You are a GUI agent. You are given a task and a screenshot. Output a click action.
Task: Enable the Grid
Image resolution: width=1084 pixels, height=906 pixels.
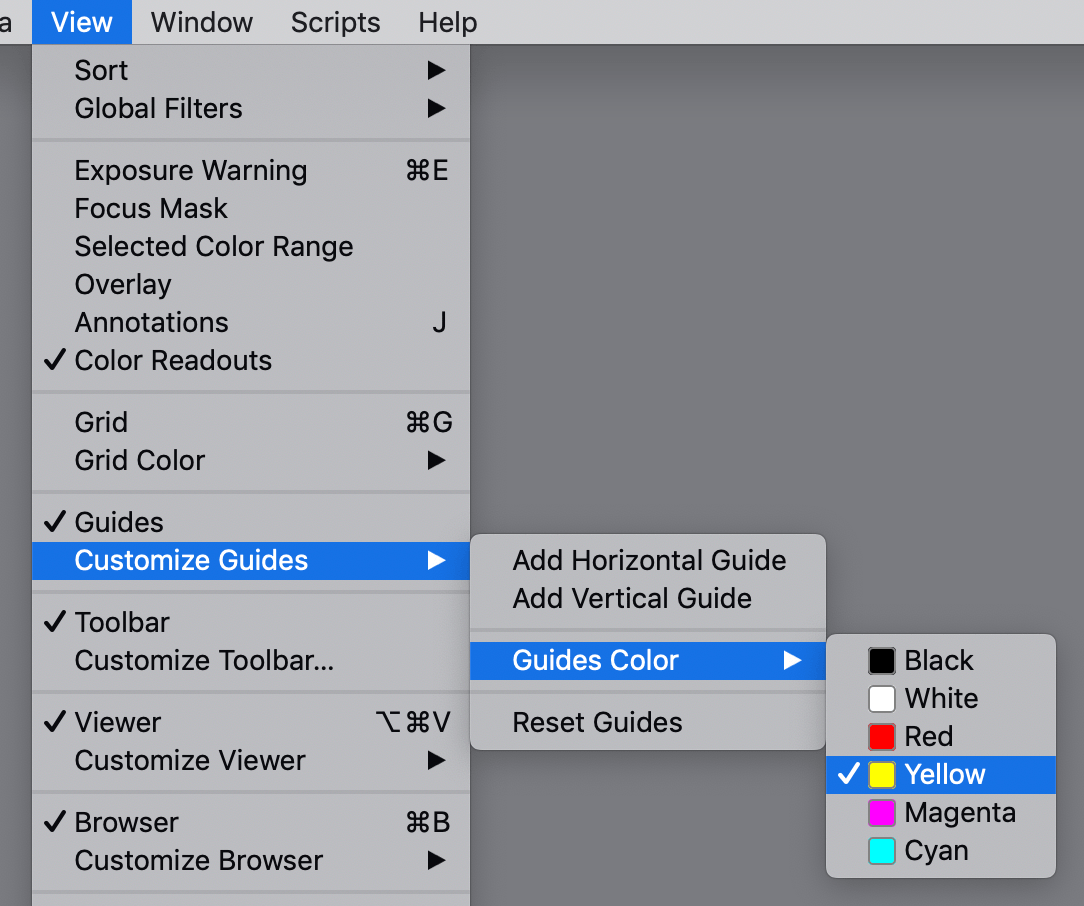(x=251, y=422)
